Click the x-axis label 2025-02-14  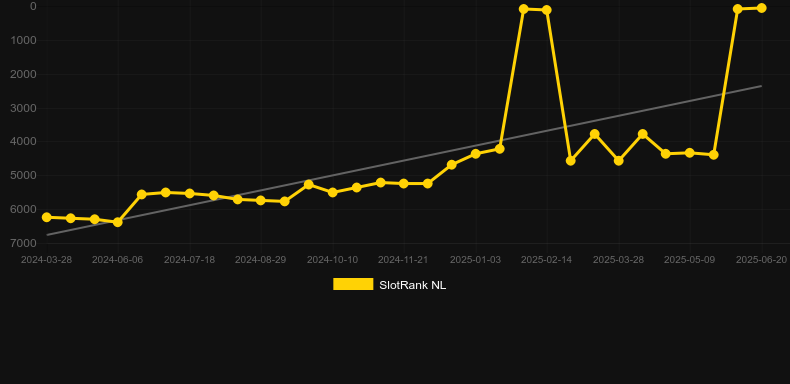coord(547,260)
